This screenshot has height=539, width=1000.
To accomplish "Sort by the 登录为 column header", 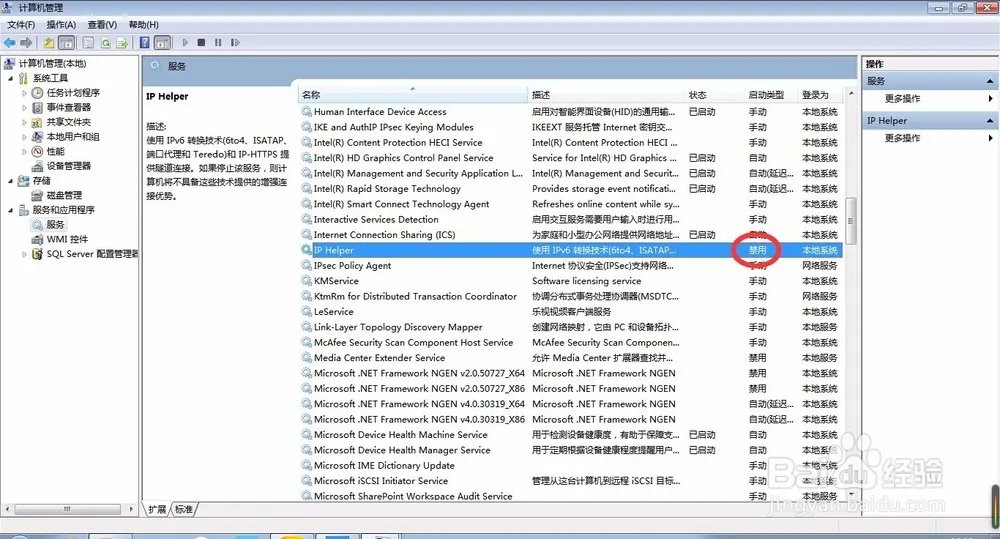I will (x=820, y=94).
